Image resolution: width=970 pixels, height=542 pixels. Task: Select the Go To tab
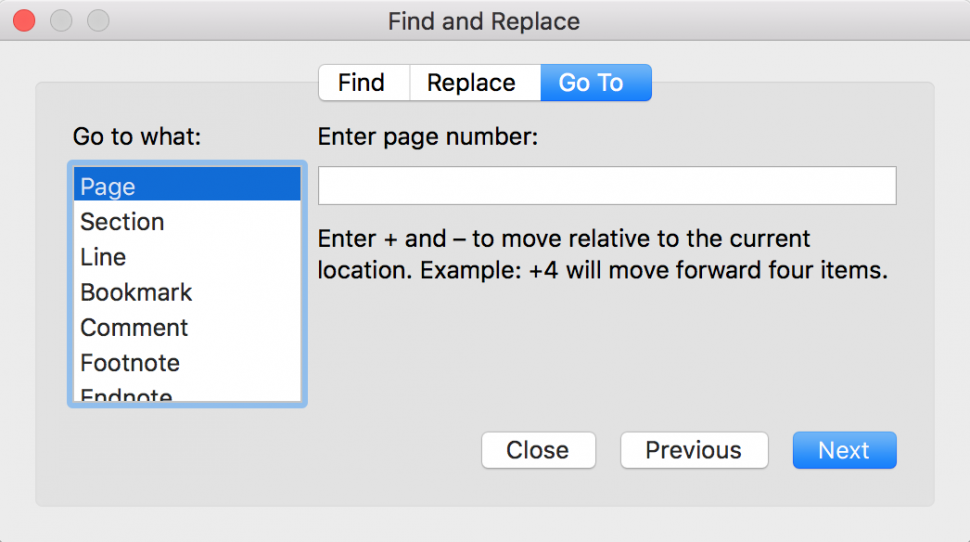pyautogui.click(x=596, y=82)
